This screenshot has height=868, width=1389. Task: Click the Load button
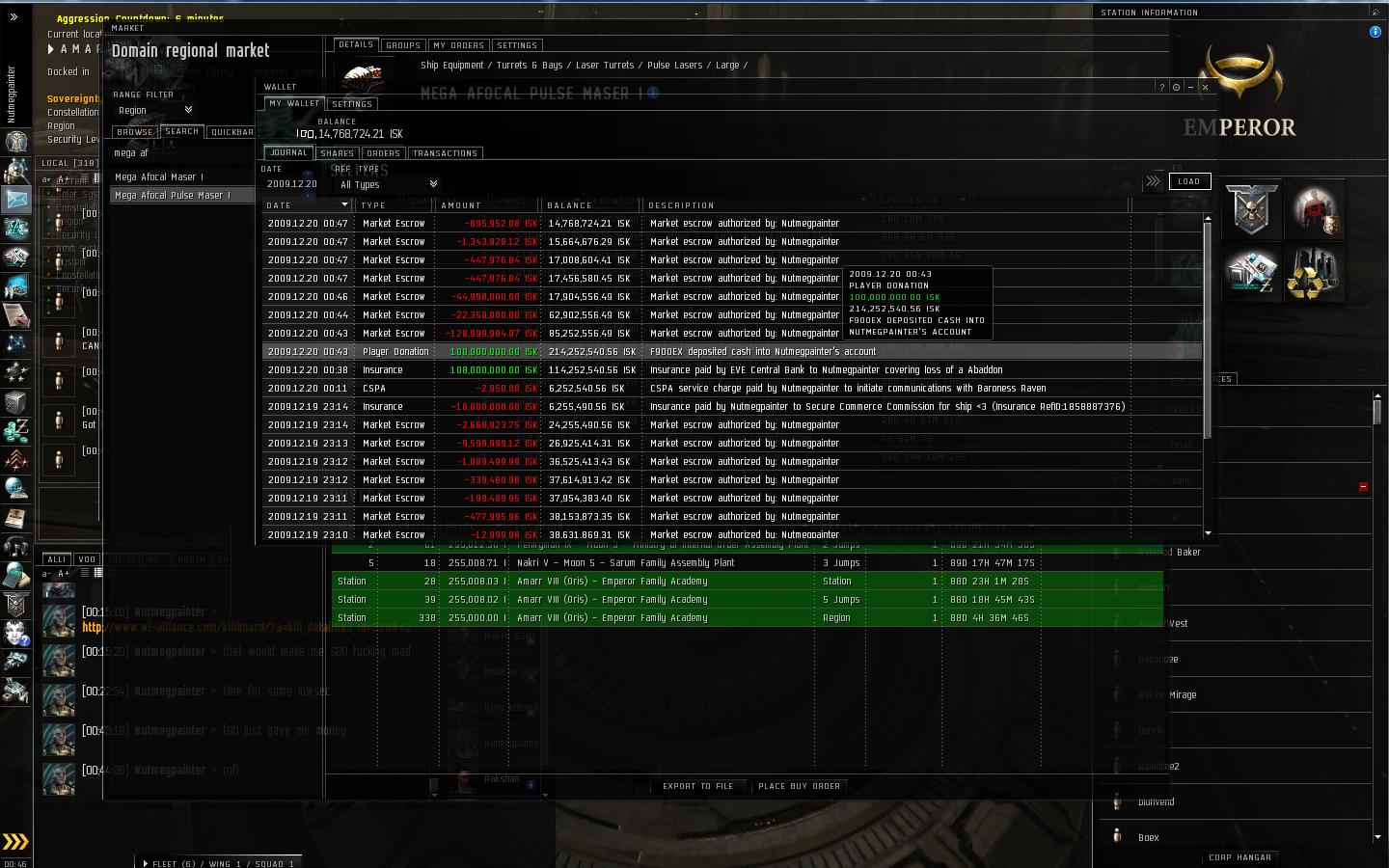coord(1188,181)
